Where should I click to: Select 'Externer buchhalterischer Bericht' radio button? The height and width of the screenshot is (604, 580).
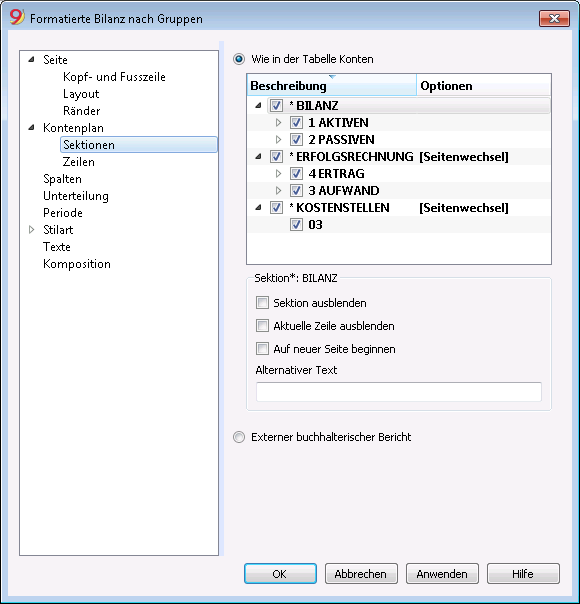coord(239,437)
